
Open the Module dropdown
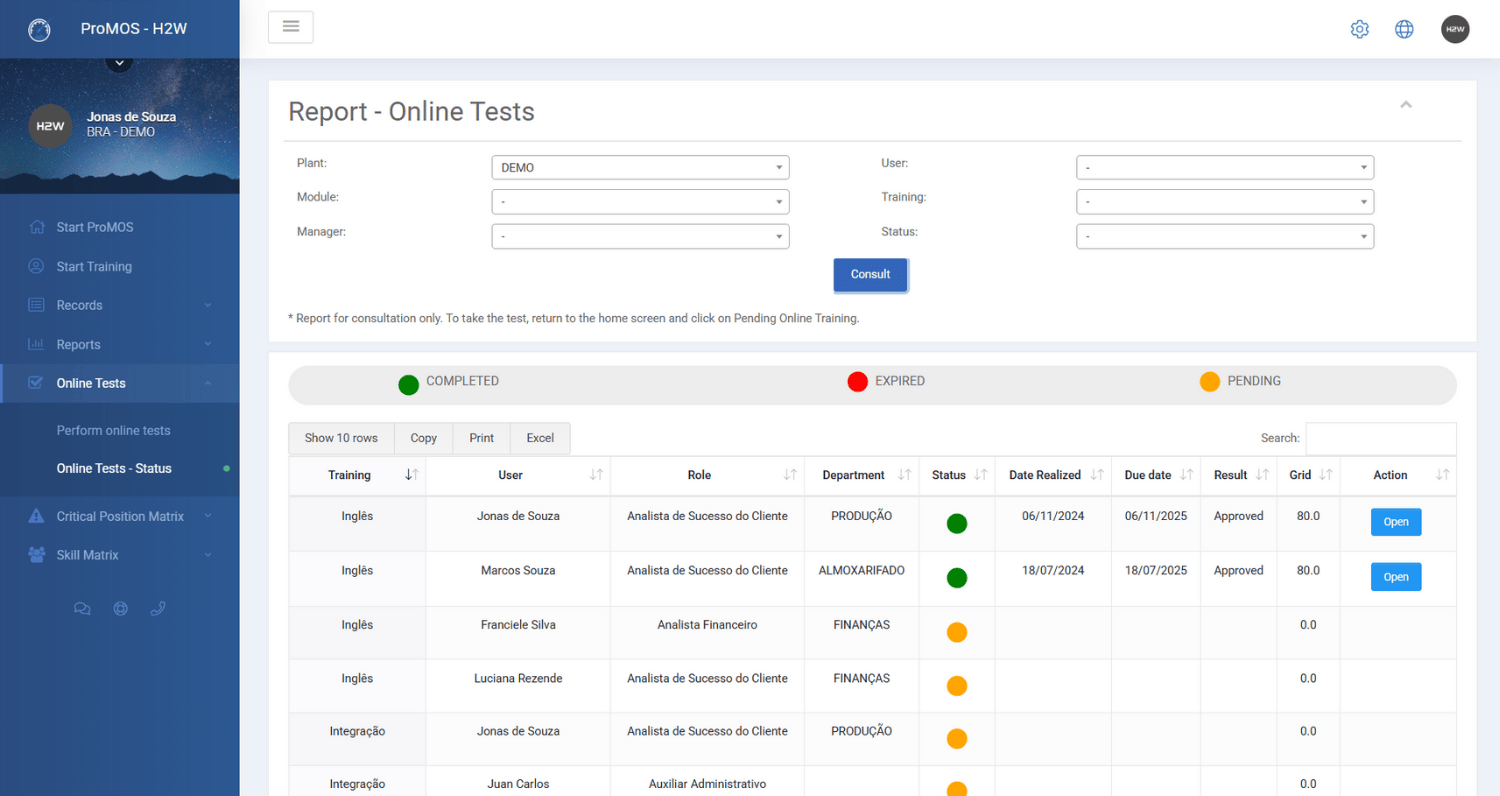point(640,202)
